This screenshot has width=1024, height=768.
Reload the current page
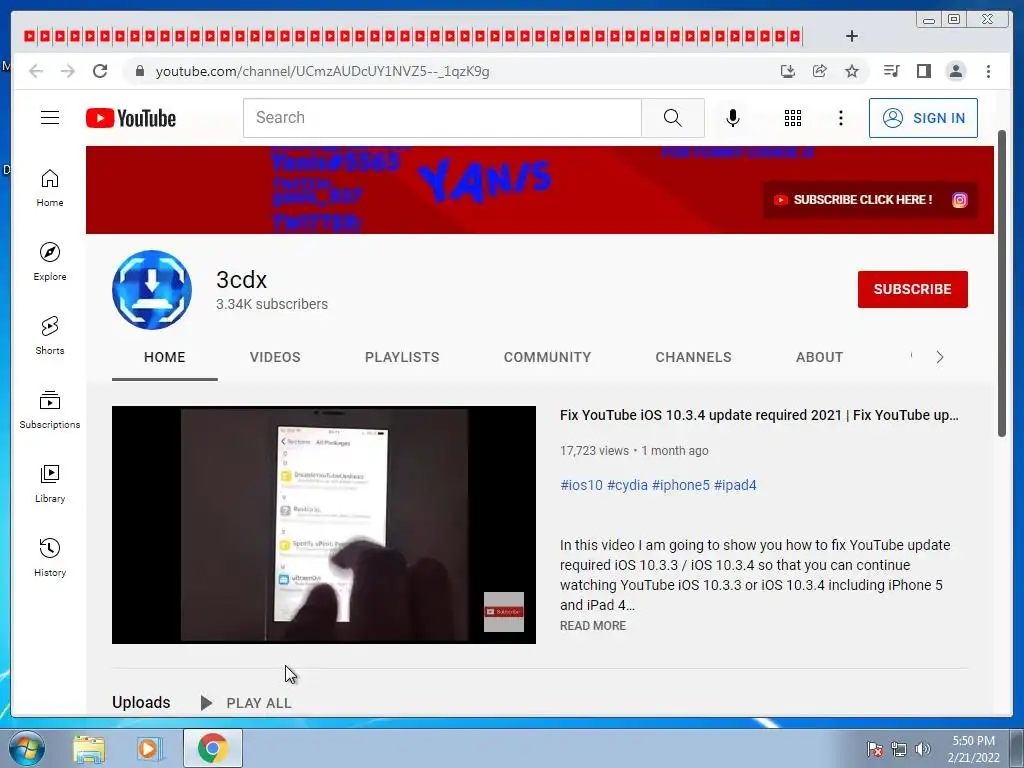pos(100,71)
